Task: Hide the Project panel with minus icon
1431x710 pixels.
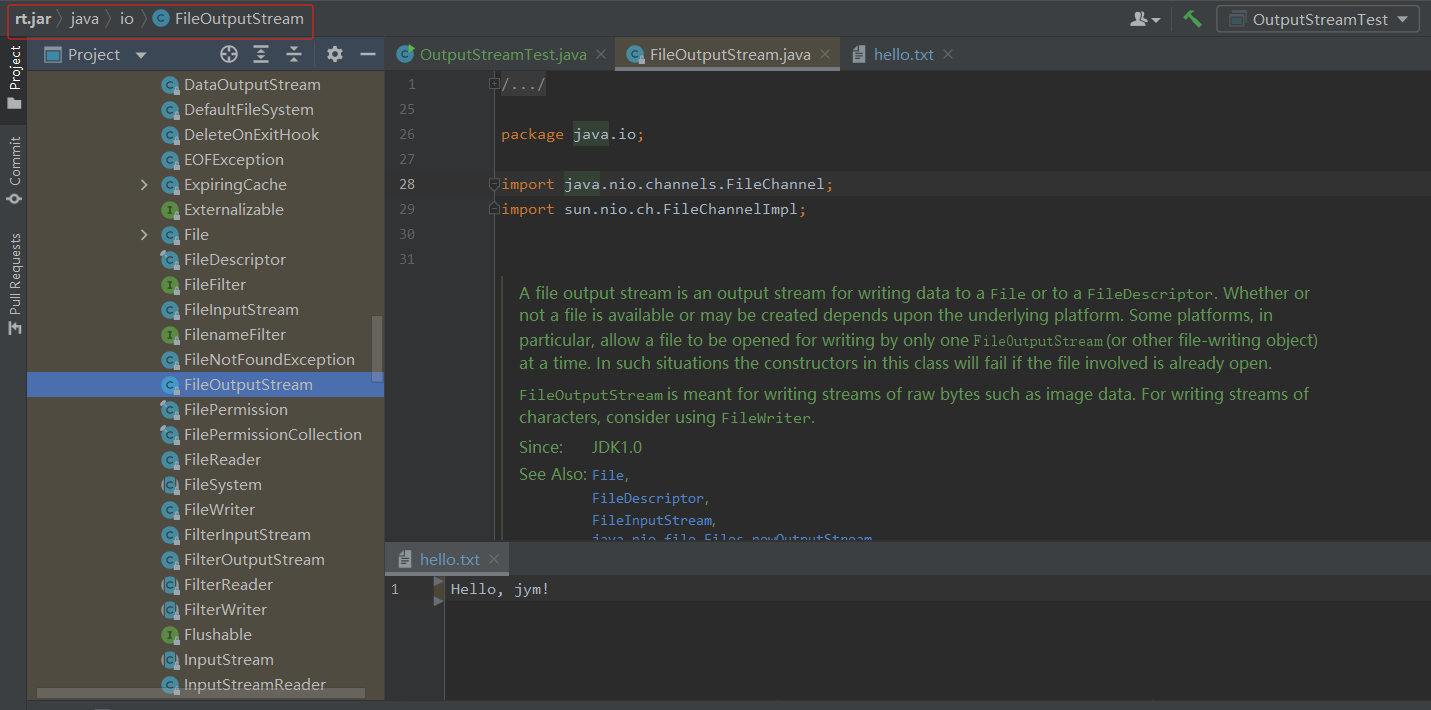Action: pos(368,55)
